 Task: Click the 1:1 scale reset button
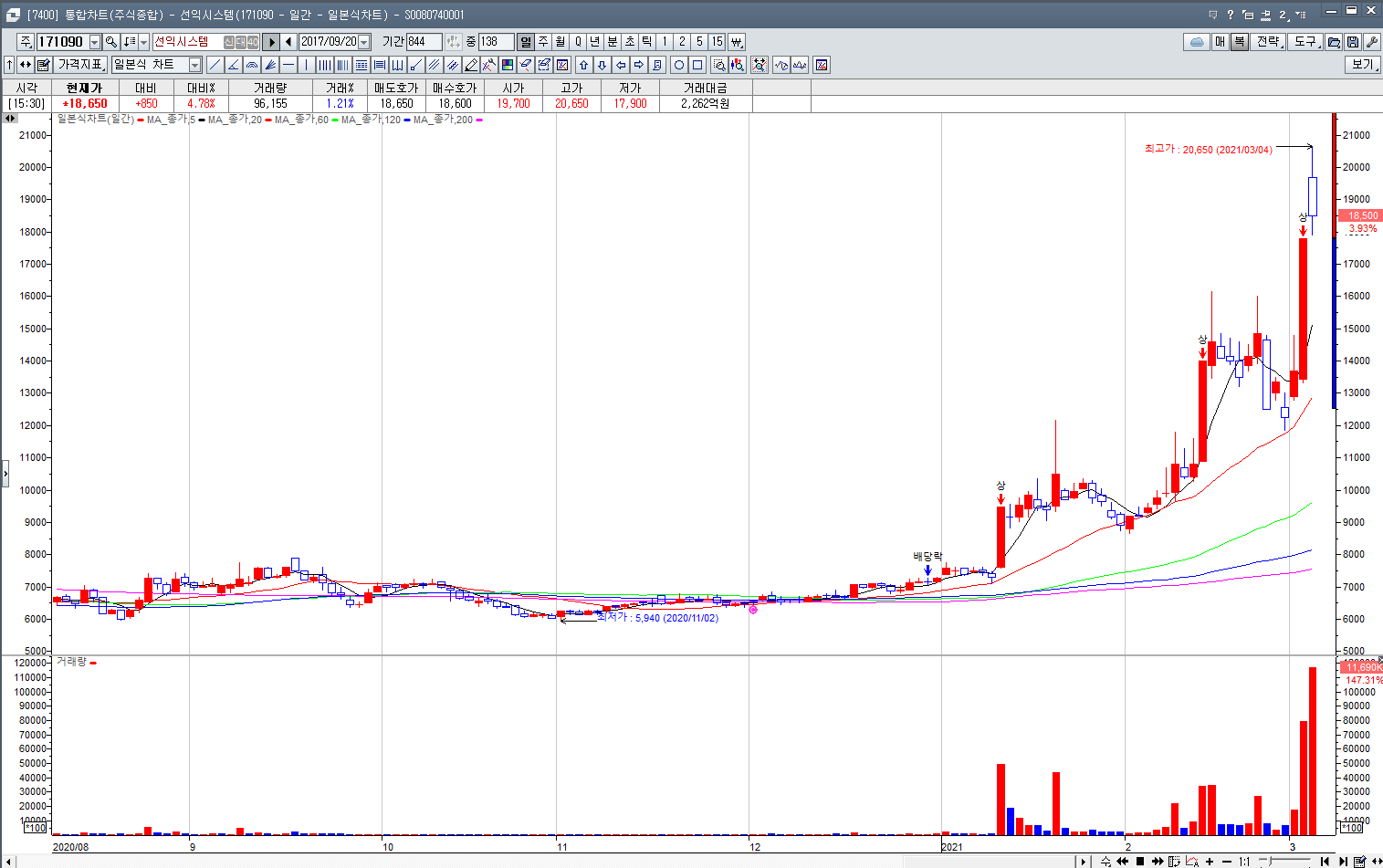coord(1244,861)
